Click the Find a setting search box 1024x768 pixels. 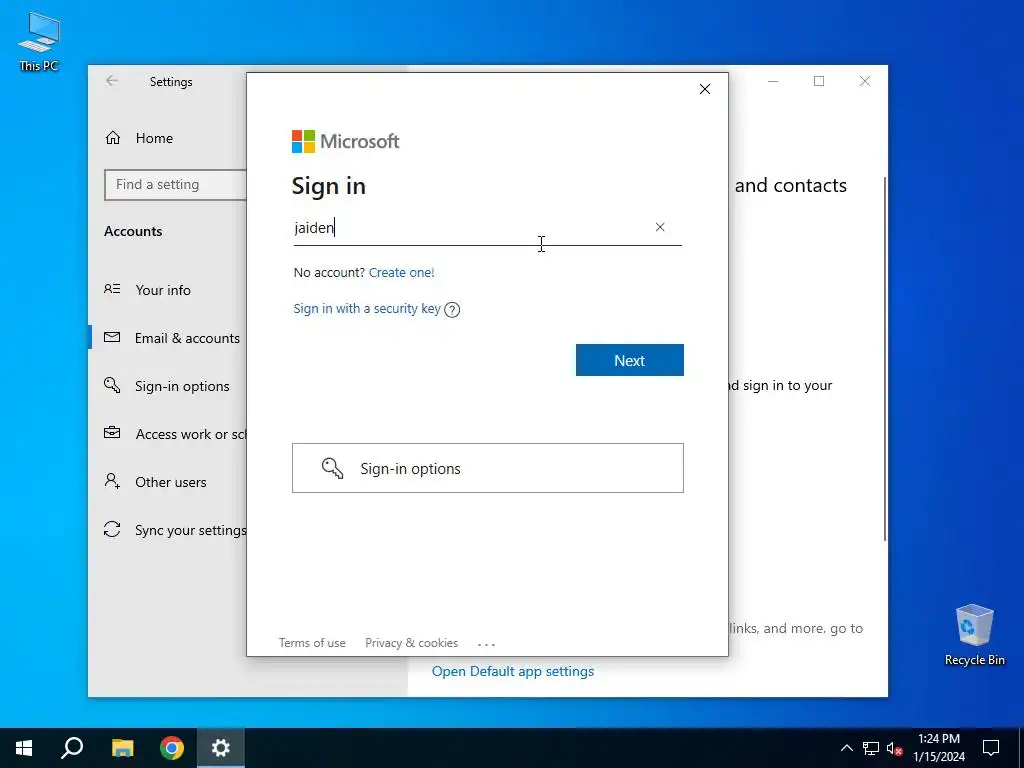click(175, 185)
